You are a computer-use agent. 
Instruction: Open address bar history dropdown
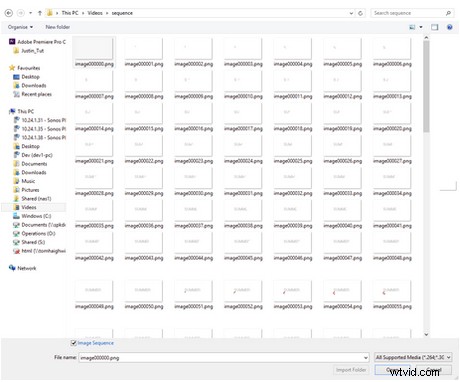click(351, 13)
